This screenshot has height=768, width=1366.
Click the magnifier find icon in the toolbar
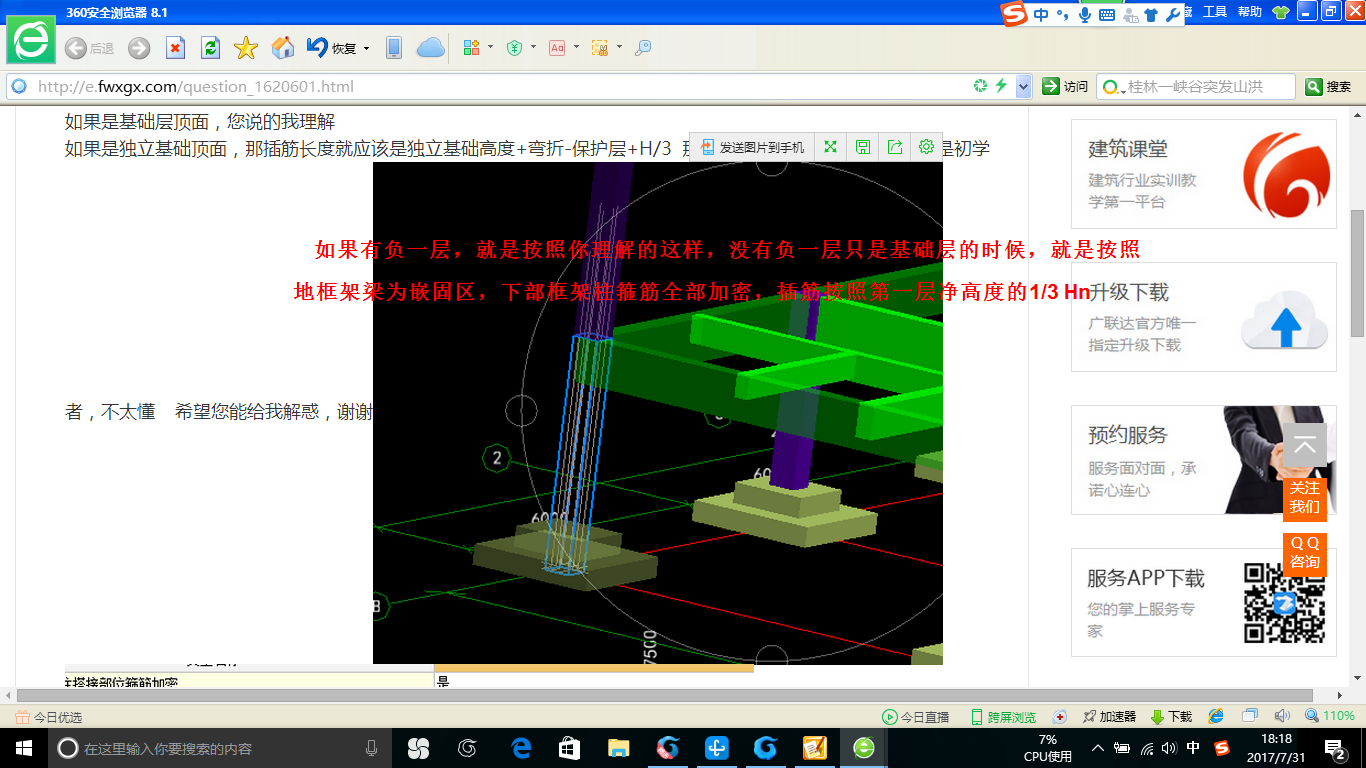pos(643,47)
